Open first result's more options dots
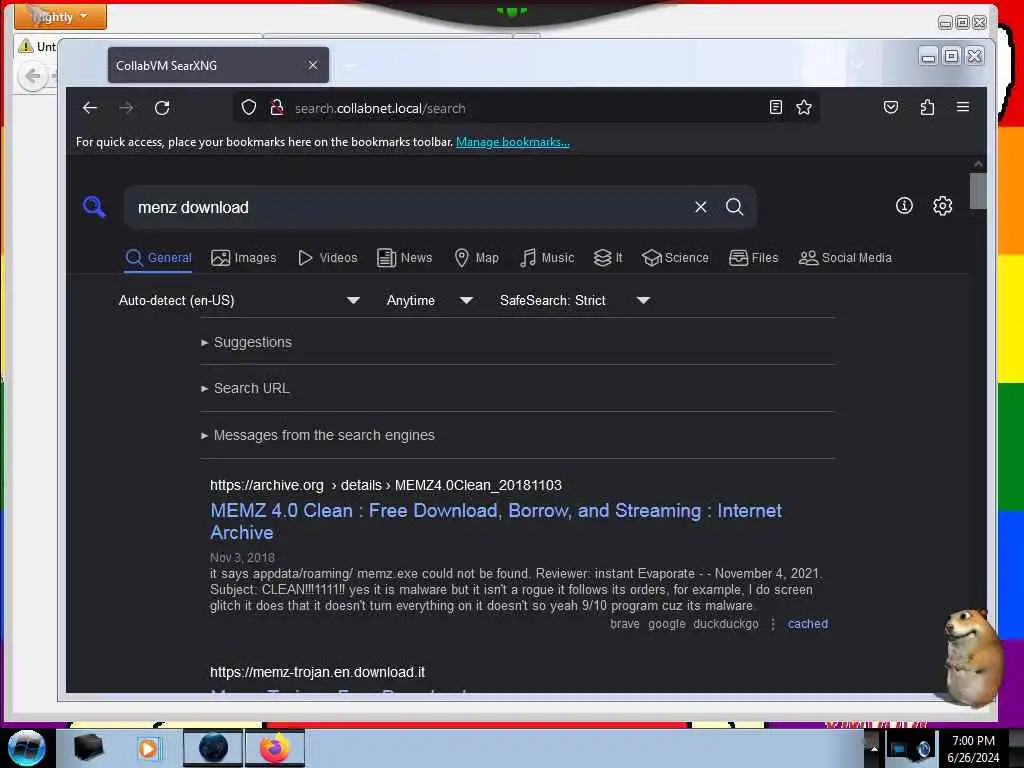This screenshot has height=768, width=1024. pos(773,624)
